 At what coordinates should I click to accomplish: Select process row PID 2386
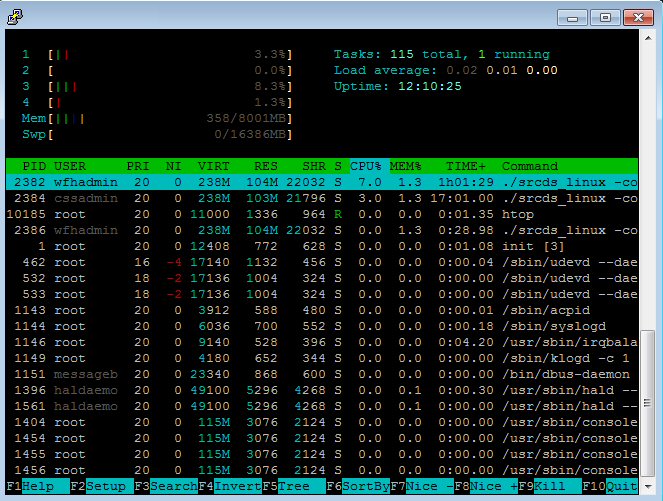coord(322,230)
